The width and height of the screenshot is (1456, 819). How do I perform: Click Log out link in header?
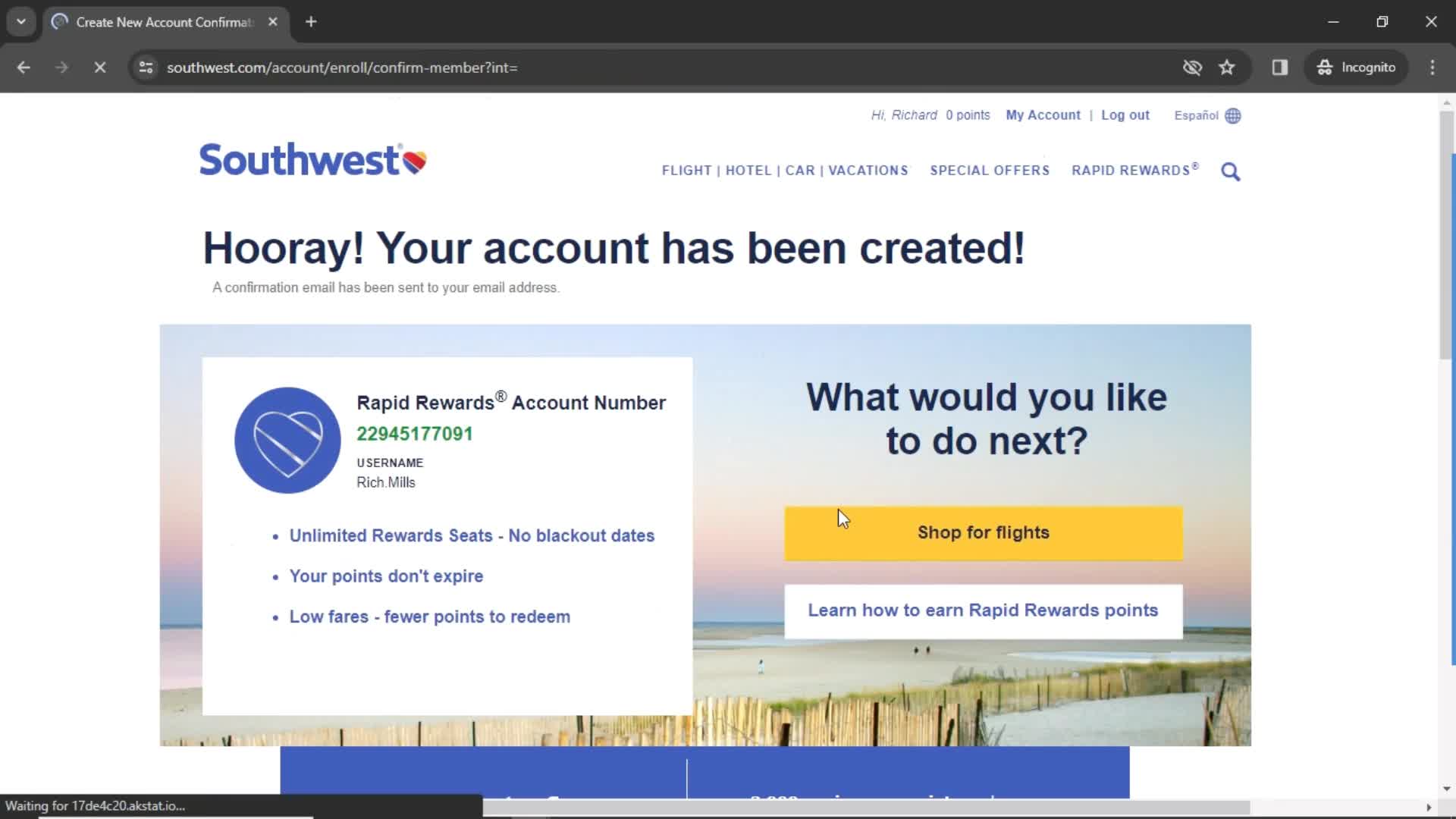coord(1125,115)
